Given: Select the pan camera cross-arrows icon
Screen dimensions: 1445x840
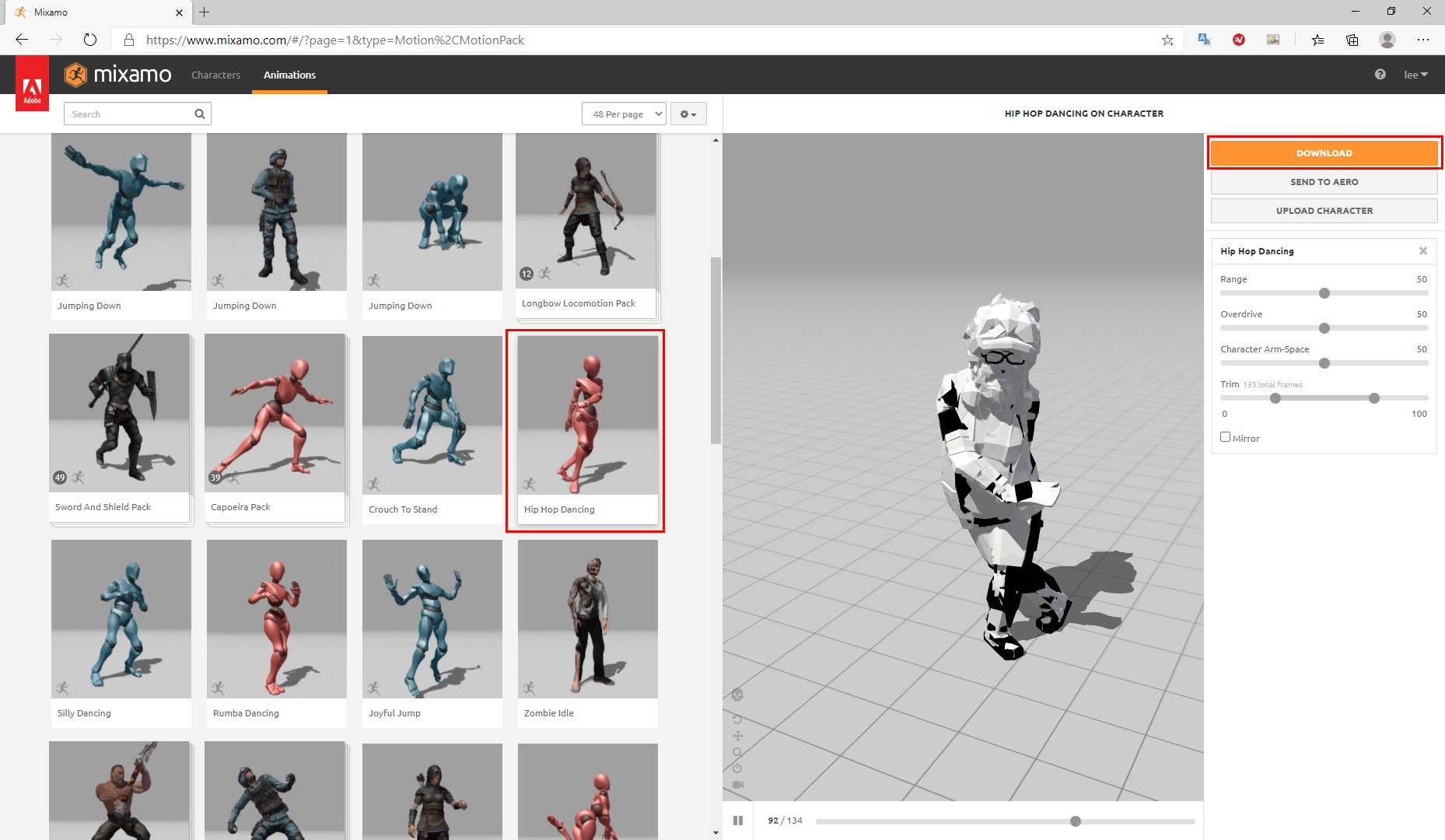Looking at the screenshot, I should point(737,736).
